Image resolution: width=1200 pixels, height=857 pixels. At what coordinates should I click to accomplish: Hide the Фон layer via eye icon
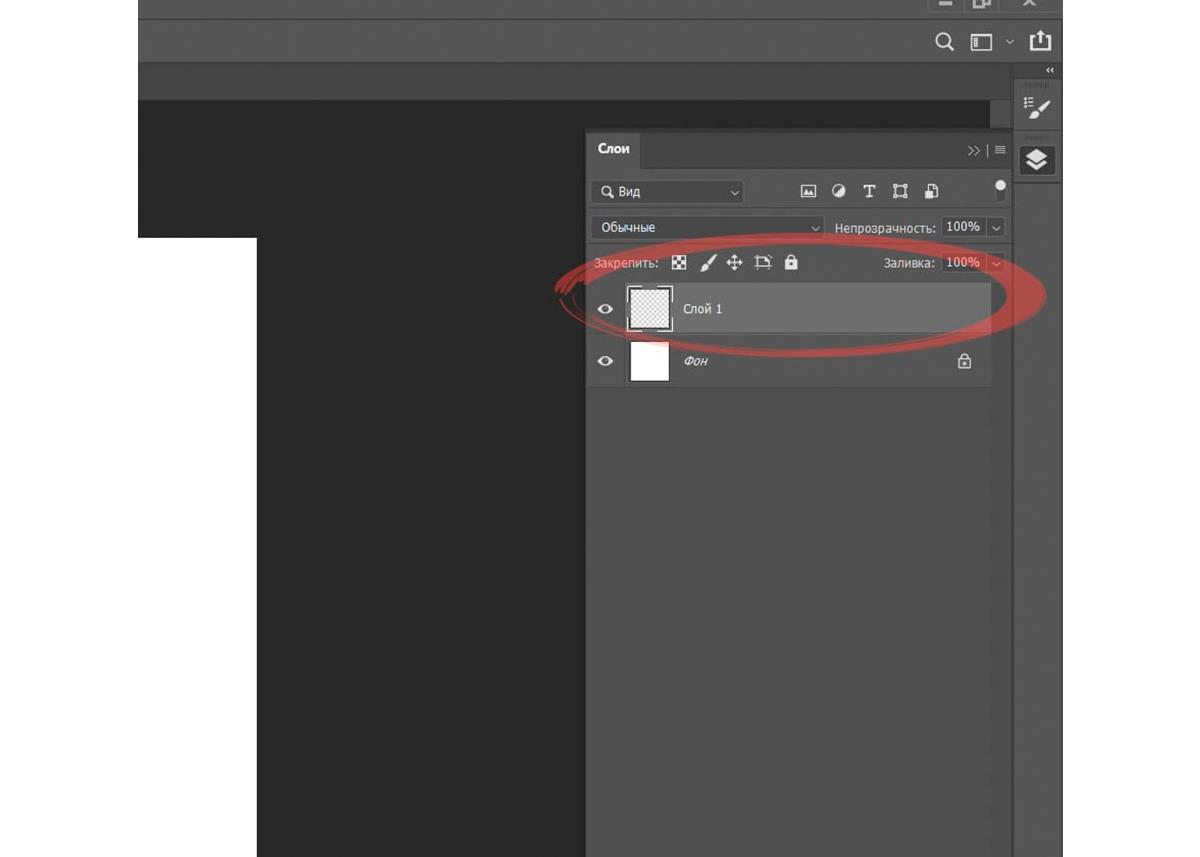(x=605, y=361)
